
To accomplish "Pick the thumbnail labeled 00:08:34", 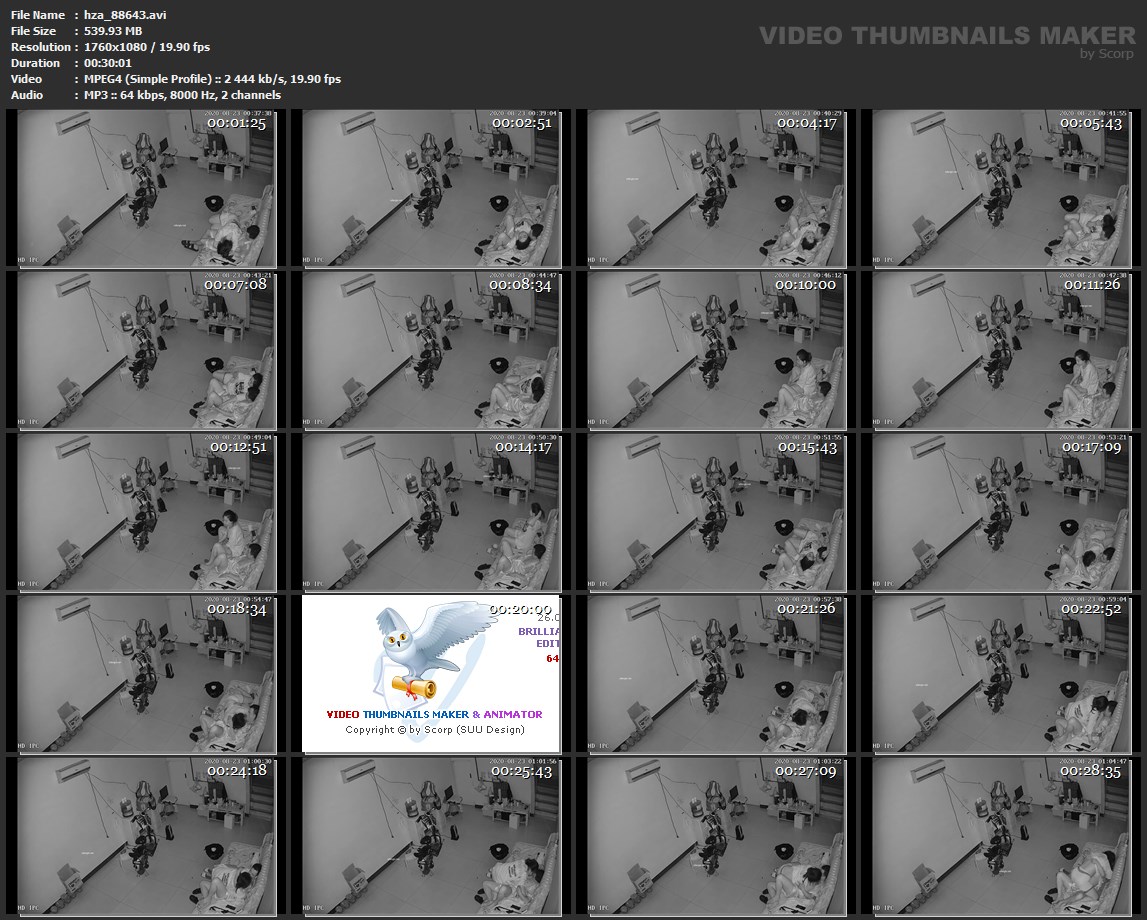I will [431, 350].
